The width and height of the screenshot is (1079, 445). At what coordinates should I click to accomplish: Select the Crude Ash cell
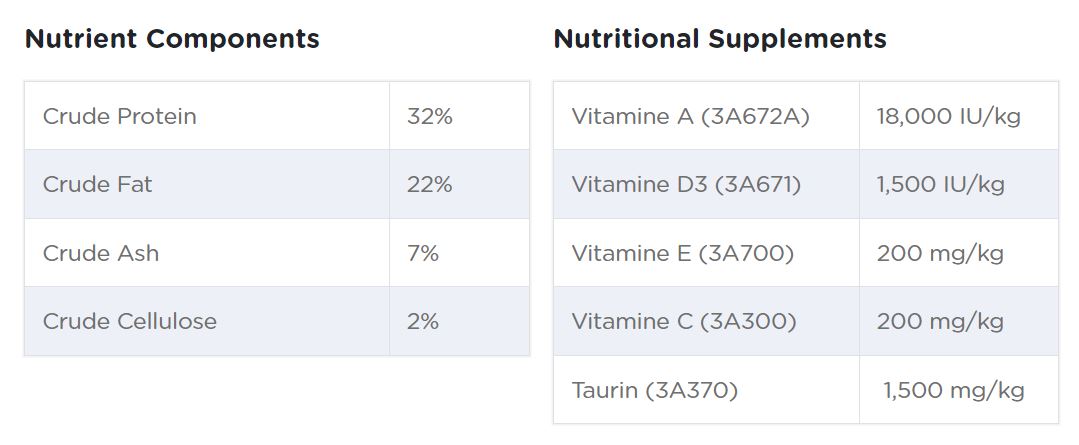pyautogui.click(x=101, y=253)
